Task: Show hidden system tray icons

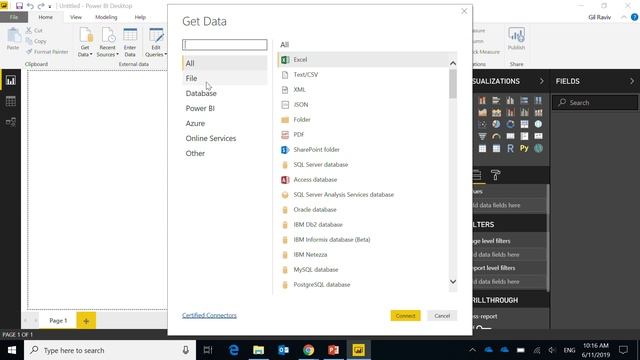Action: (472, 350)
